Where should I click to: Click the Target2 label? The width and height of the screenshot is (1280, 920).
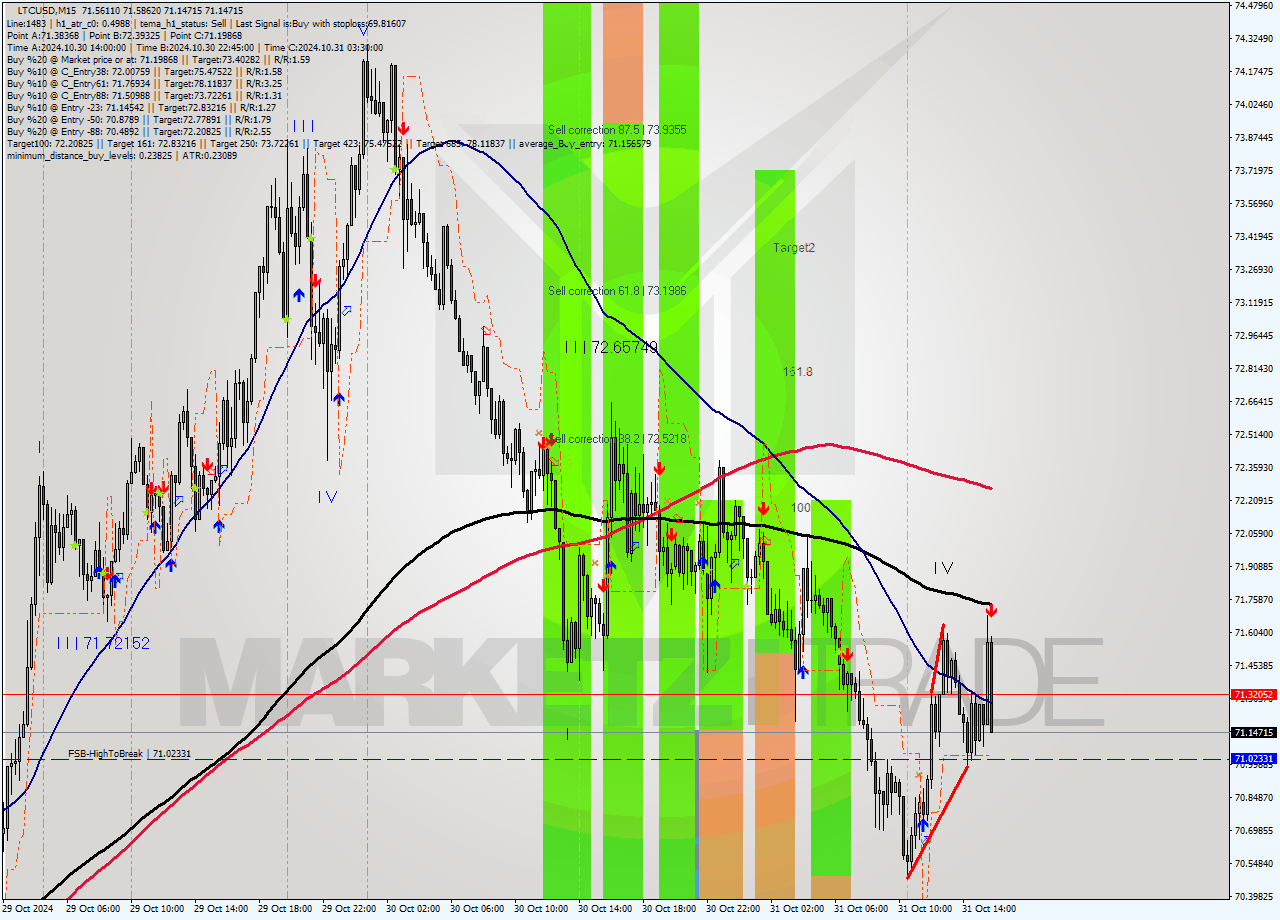point(794,247)
